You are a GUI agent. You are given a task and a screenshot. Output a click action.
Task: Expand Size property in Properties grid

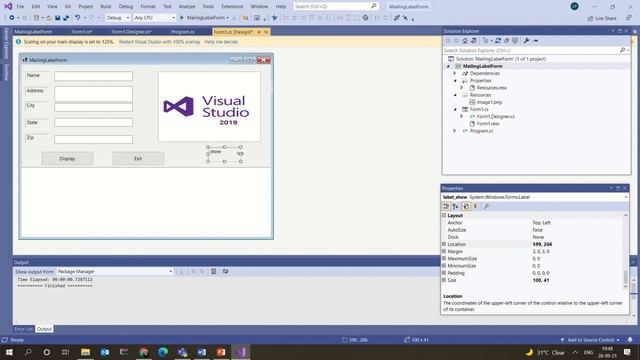coord(444,280)
